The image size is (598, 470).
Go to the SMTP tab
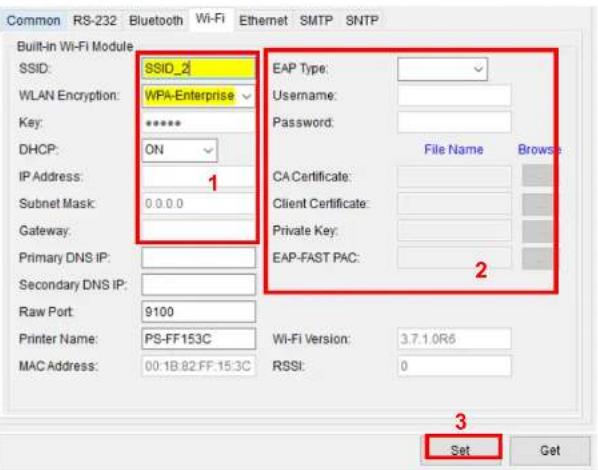point(316,20)
